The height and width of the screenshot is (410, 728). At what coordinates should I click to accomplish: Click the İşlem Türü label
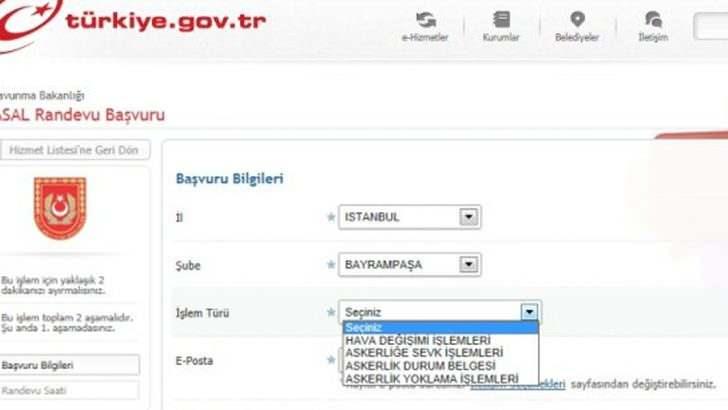click(202, 313)
